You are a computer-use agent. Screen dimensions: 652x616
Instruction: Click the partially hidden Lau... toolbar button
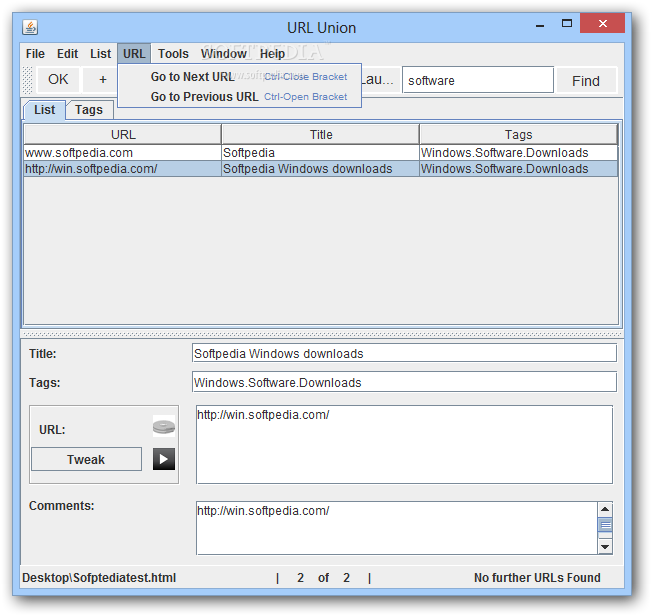click(x=379, y=79)
